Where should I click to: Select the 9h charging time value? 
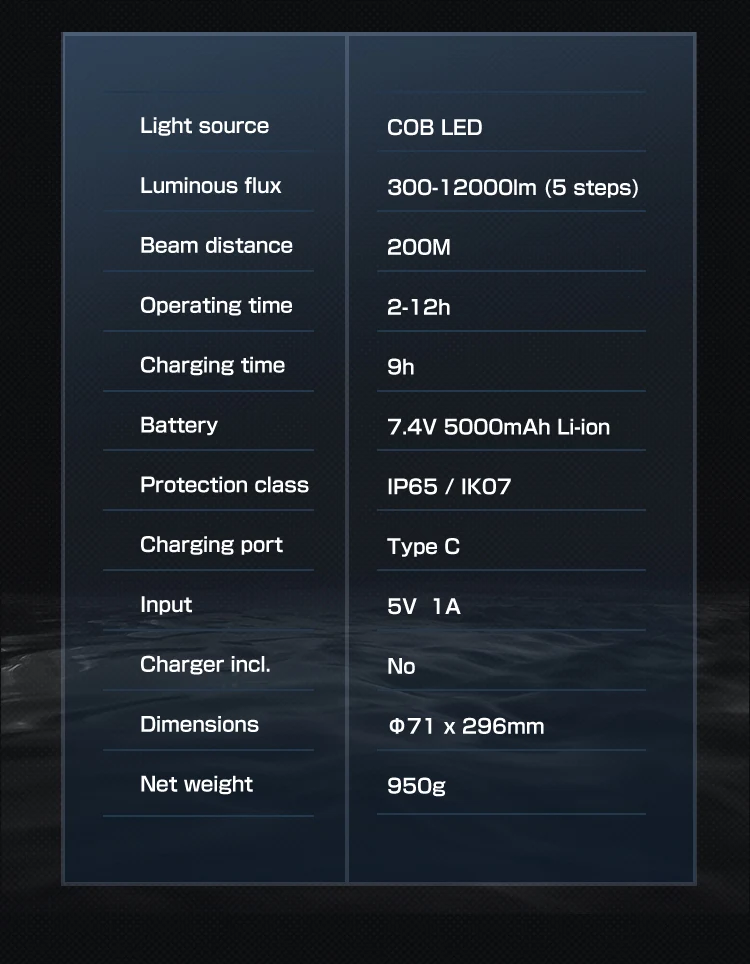(401, 366)
